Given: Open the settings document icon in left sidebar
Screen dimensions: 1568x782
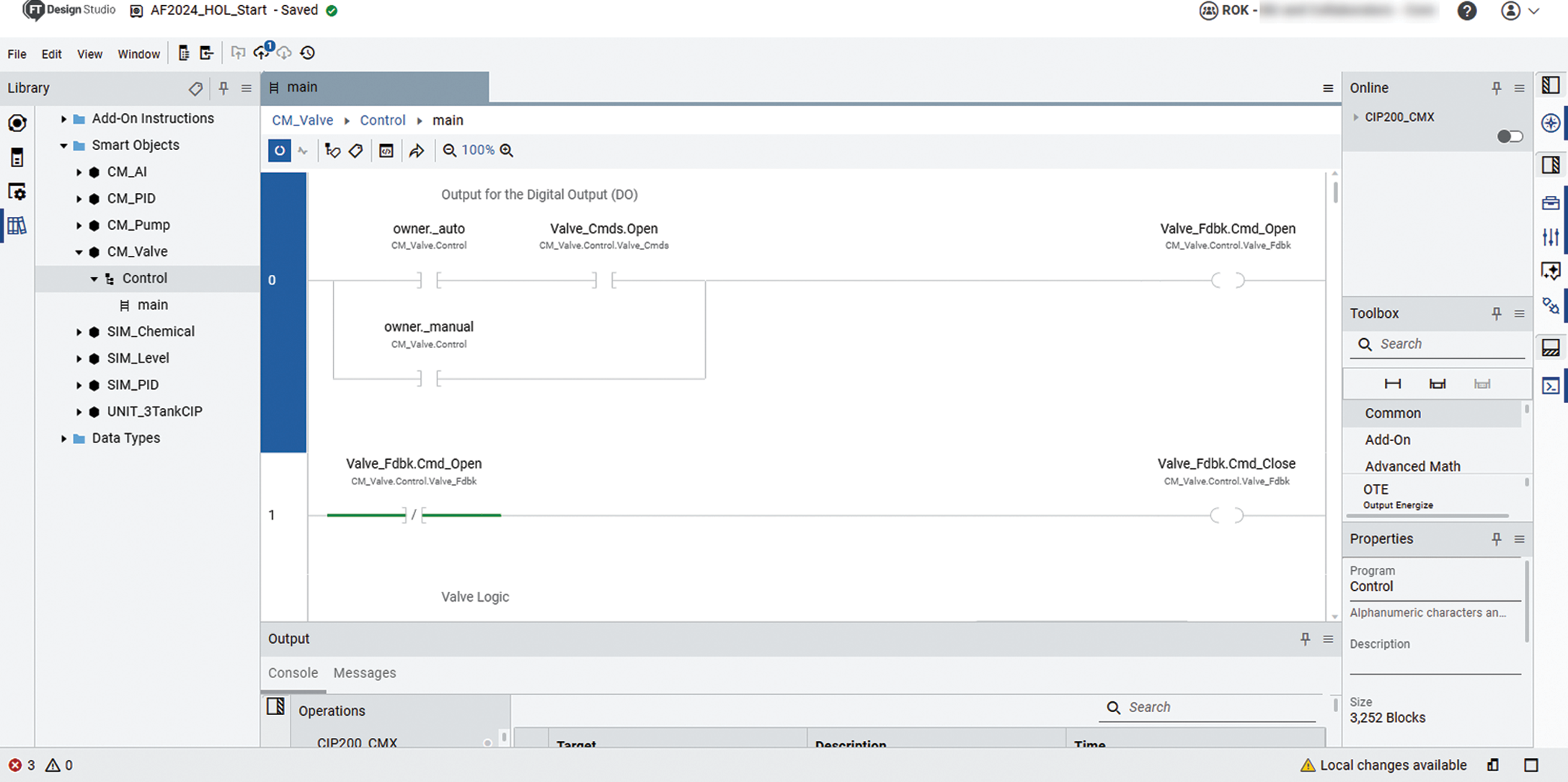Looking at the screenshot, I should coord(17,192).
